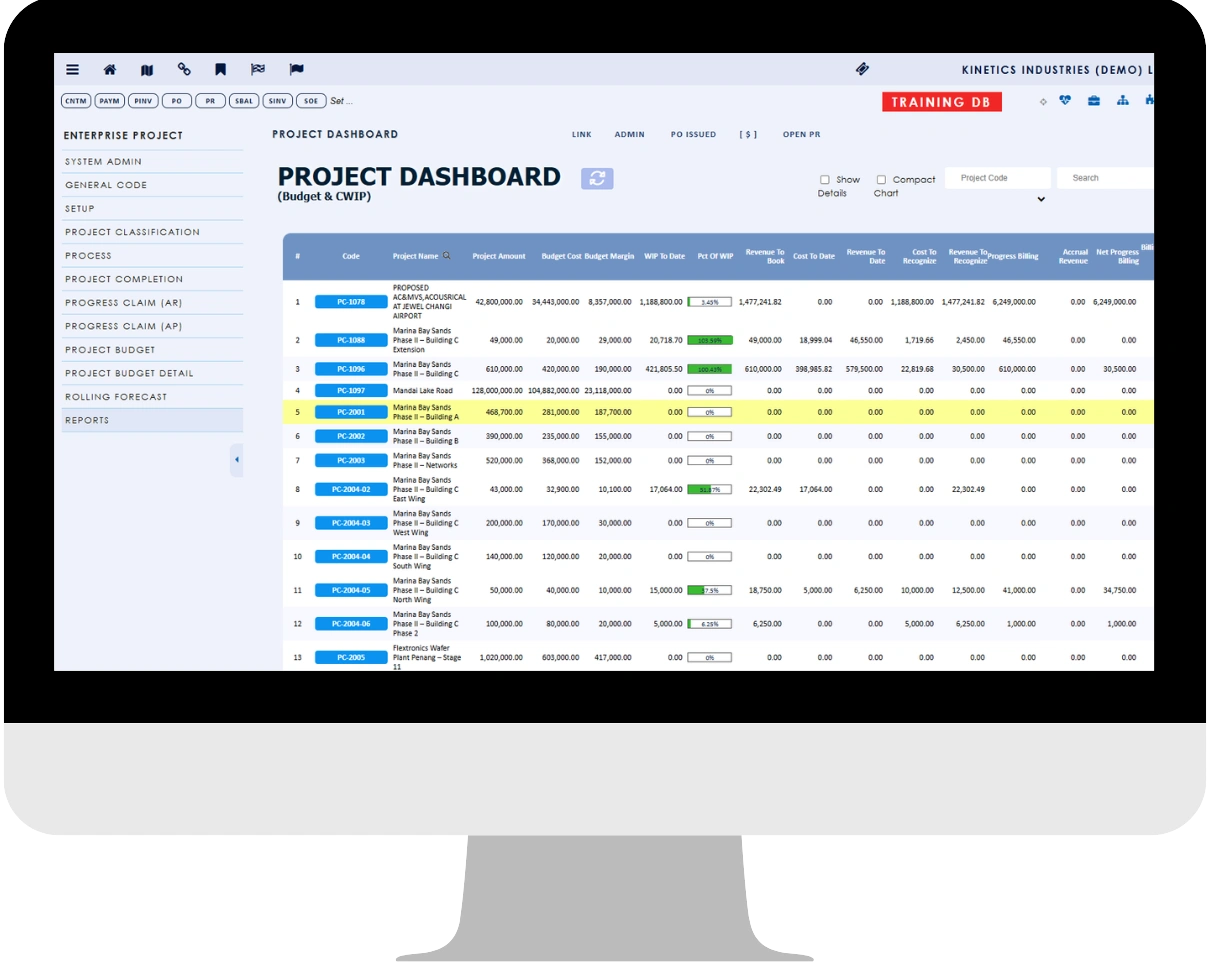
Task: Select Rolling Forecast in the sidebar
Action: pyautogui.click(x=116, y=397)
